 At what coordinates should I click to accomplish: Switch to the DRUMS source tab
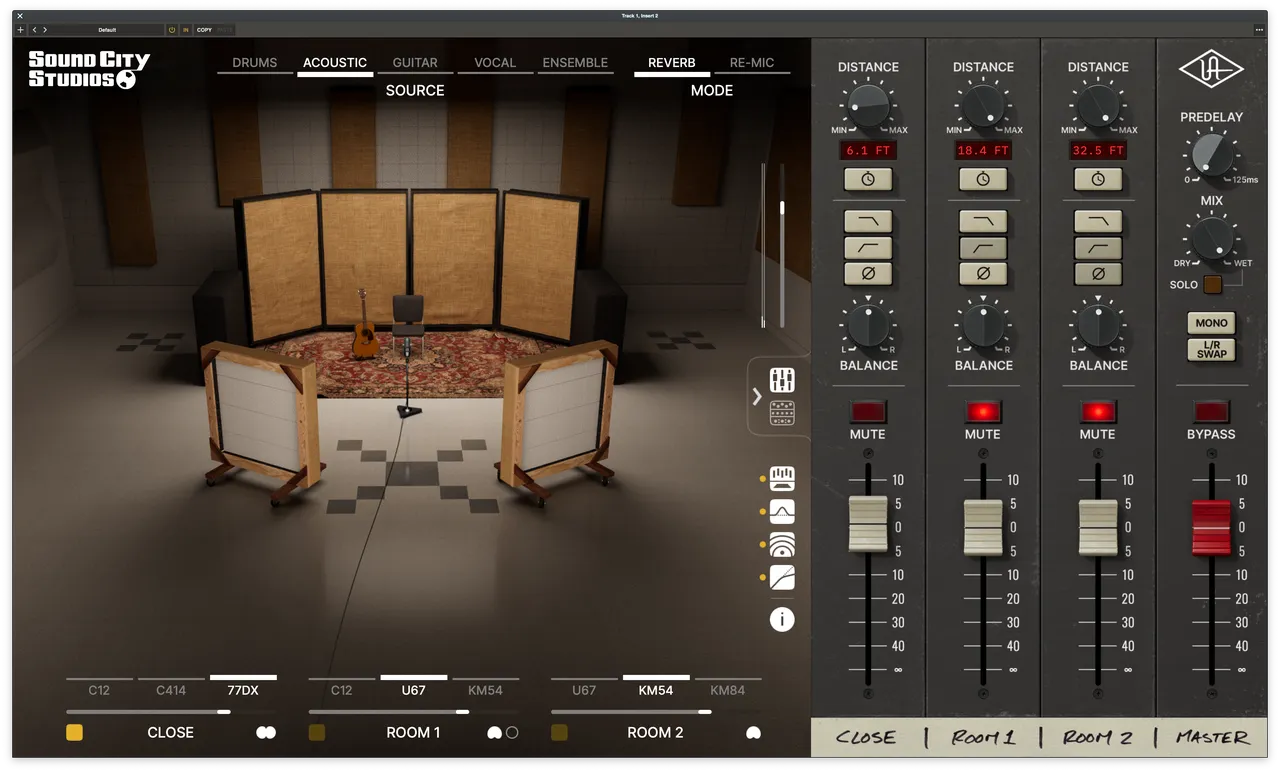pos(254,62)
